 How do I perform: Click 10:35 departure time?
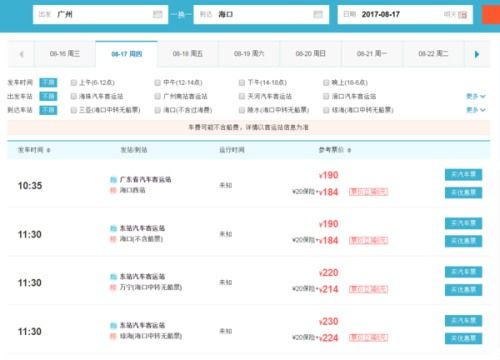30,186
